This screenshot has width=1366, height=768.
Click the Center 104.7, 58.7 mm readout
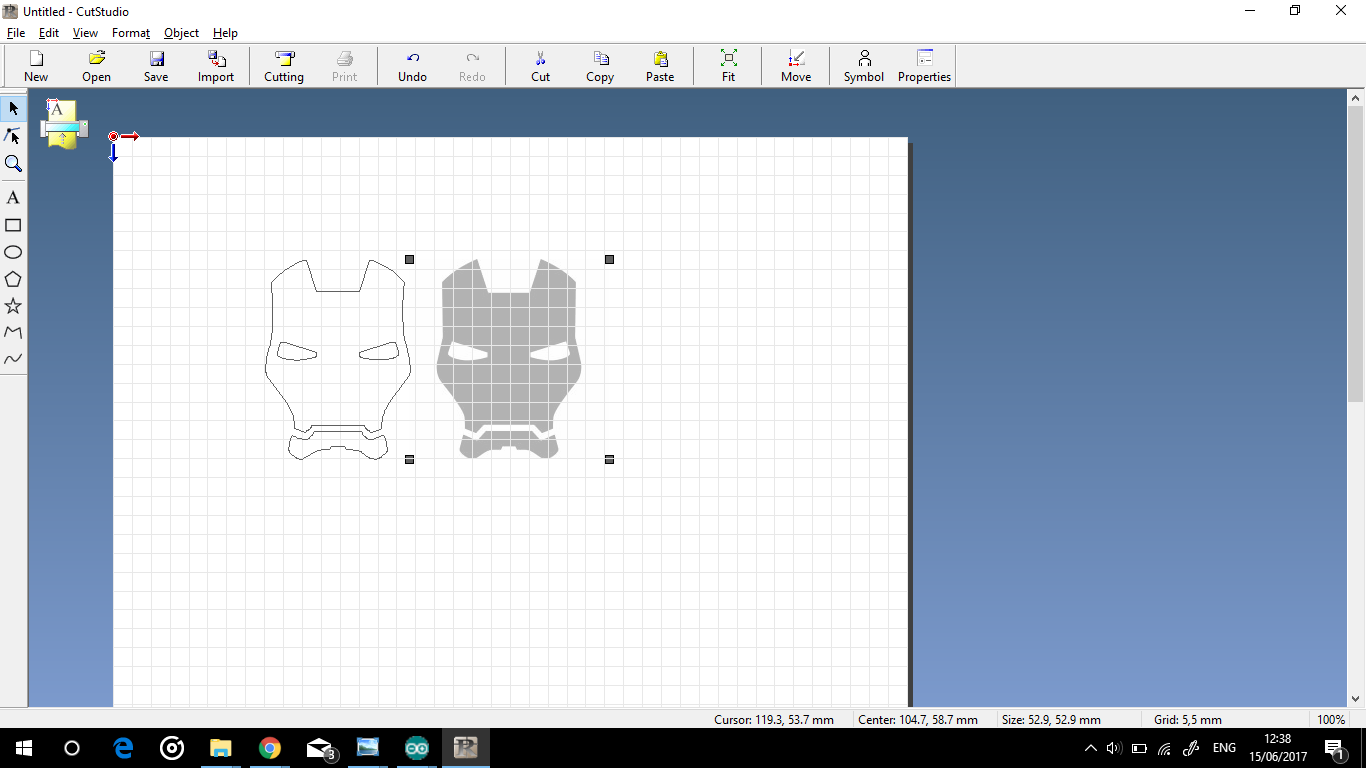918,720
